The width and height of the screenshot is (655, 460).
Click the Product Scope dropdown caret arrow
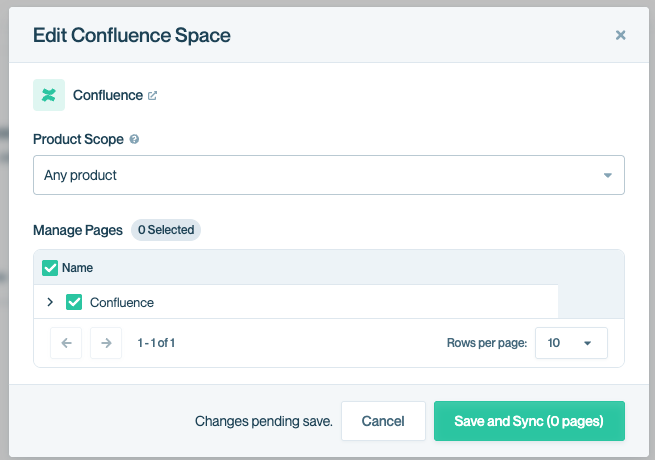608,175
